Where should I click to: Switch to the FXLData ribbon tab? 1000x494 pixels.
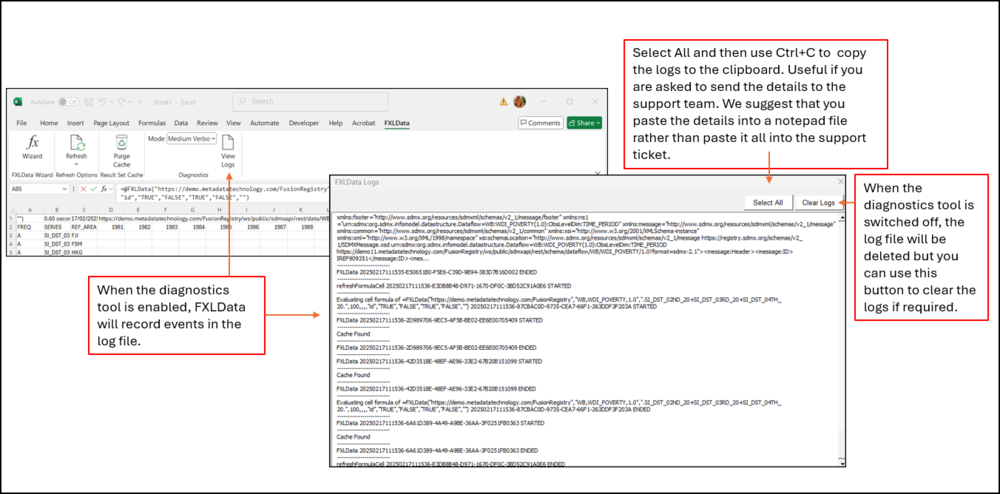point(397,123)
